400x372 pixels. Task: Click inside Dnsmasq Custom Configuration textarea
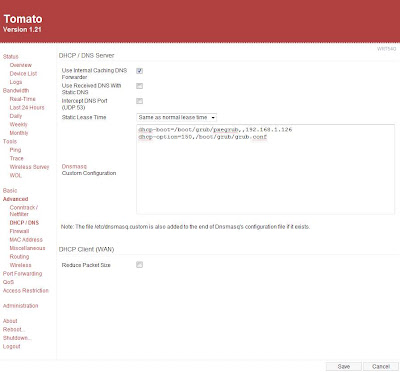click(x=266, y=169)
